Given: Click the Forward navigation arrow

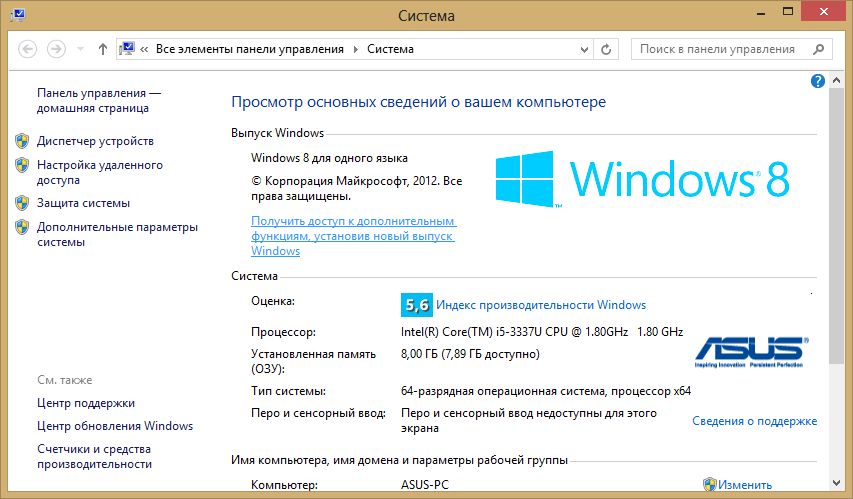Looking at the screenshot, I should pos(56,49).
